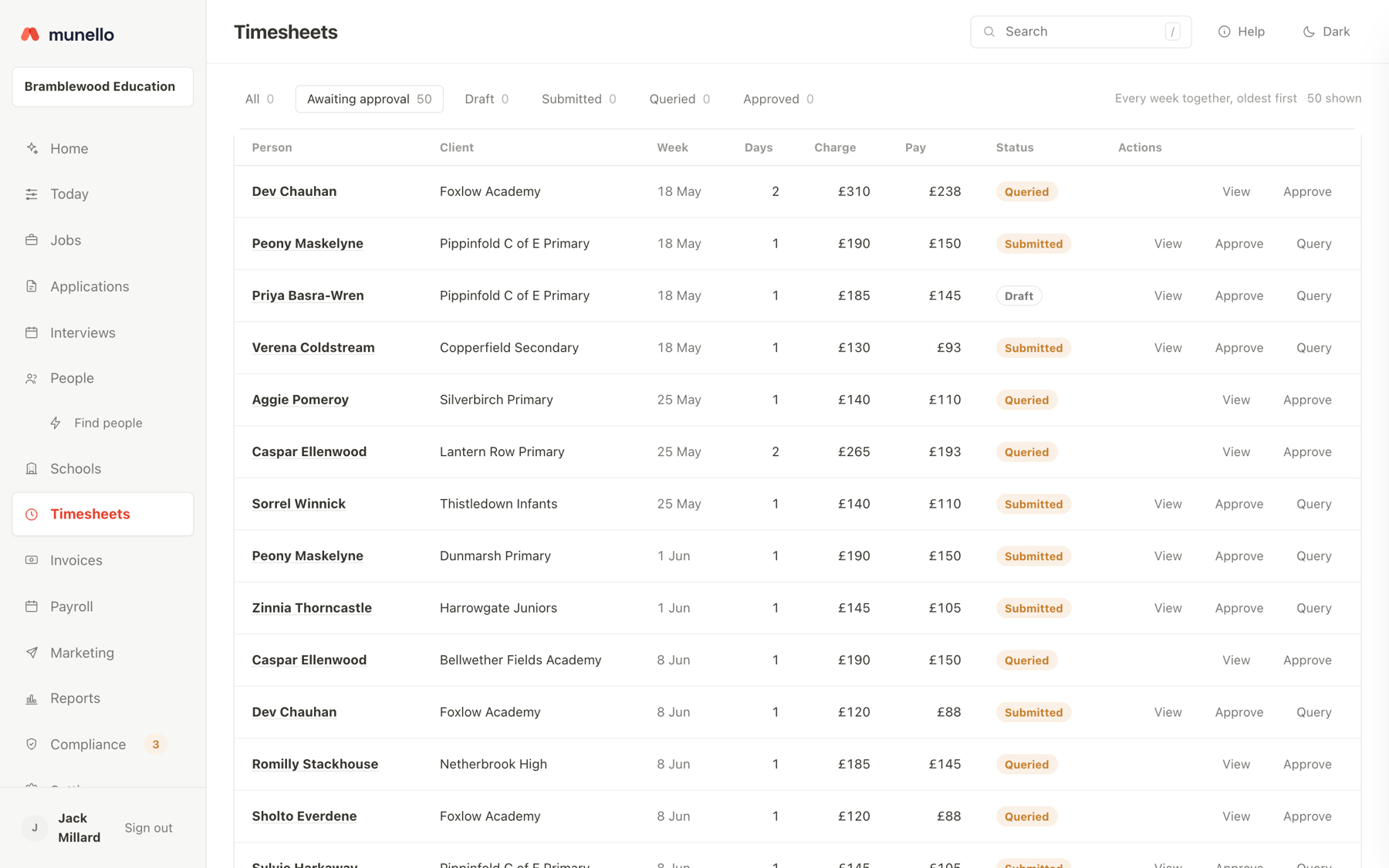This screenshot has height=868, width=1389.
Task: Click the slash shortcut hint in search
Action: click(1172, 32)
